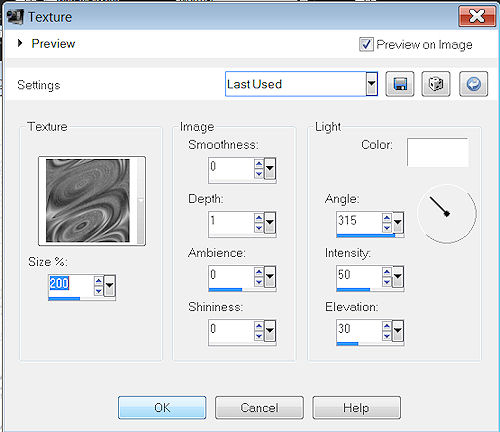
Task: Open the Last Used settings dropdown
Action: [371, 84]
